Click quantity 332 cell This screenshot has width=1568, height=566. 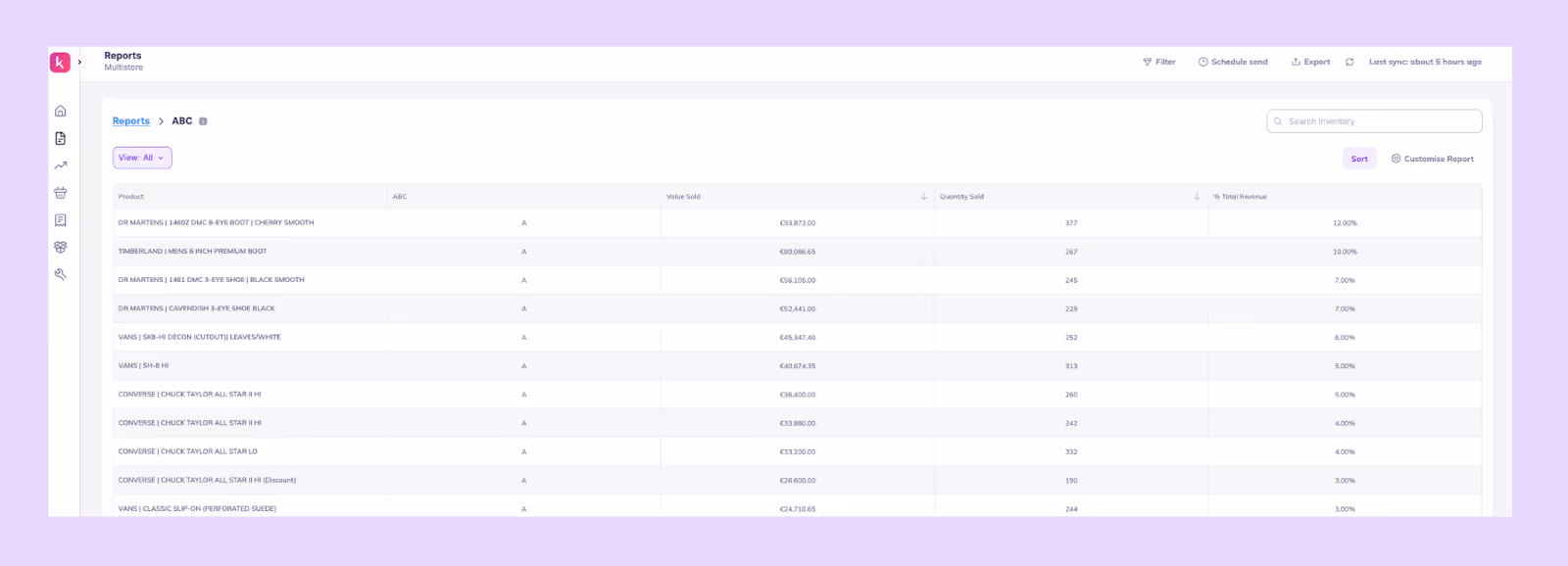1071,452
